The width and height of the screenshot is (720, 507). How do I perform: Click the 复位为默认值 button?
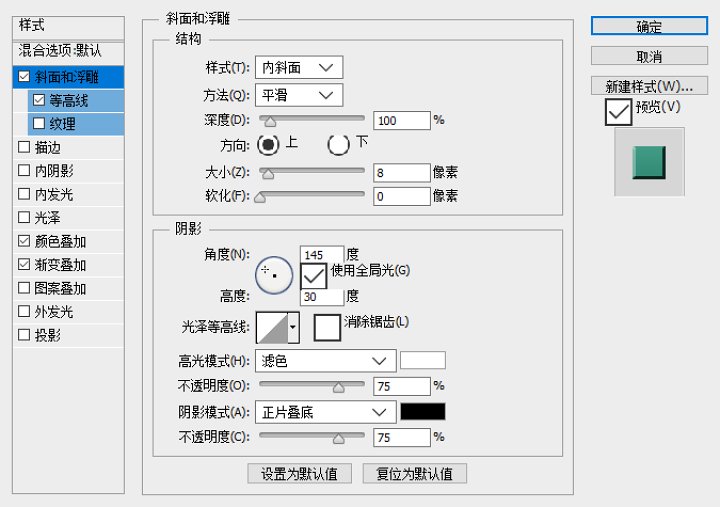[x=415, y=474]
